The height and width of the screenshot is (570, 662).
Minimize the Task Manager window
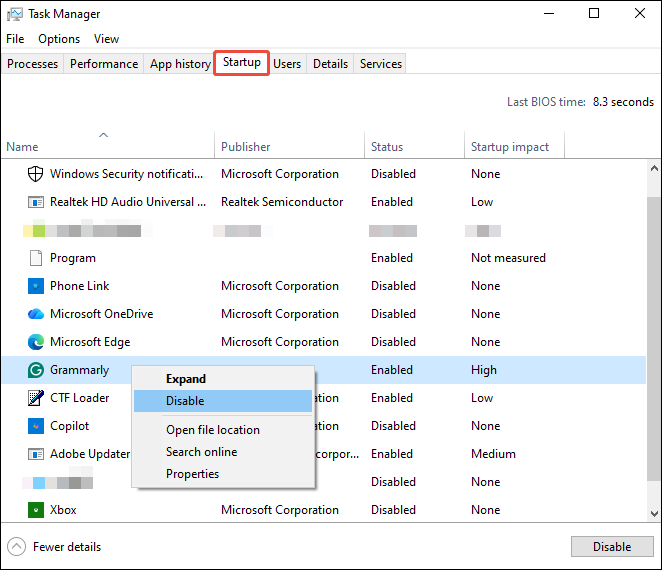(x=549, y=14)
